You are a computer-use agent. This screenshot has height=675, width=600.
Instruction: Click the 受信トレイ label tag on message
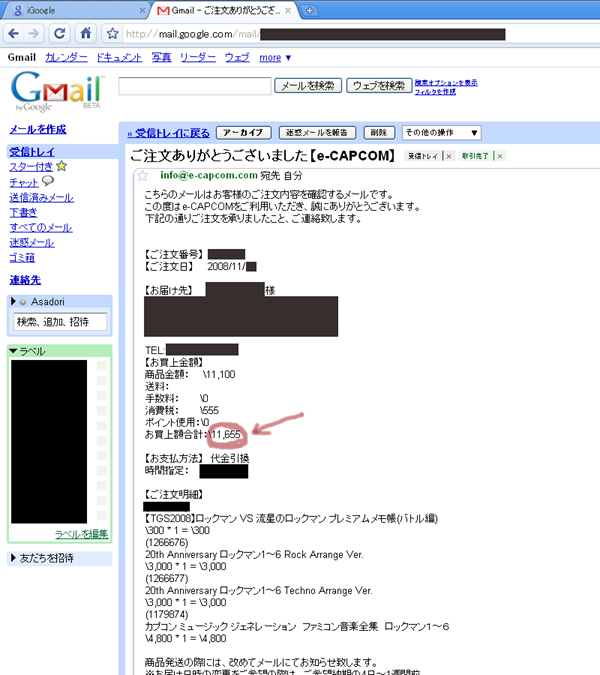click(x=423, y=156)
